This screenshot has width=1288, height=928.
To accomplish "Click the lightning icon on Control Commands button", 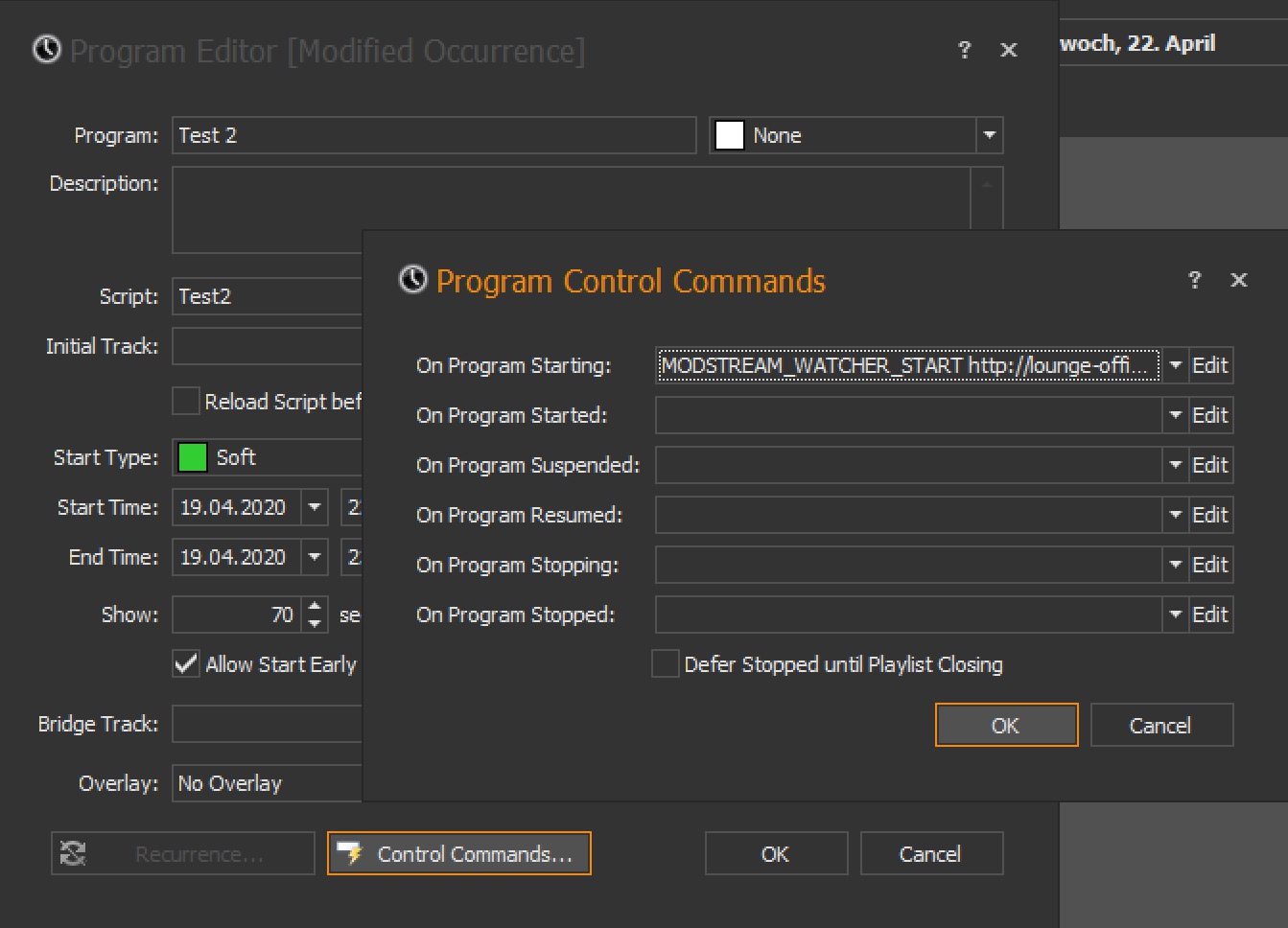I will (352, 853).
